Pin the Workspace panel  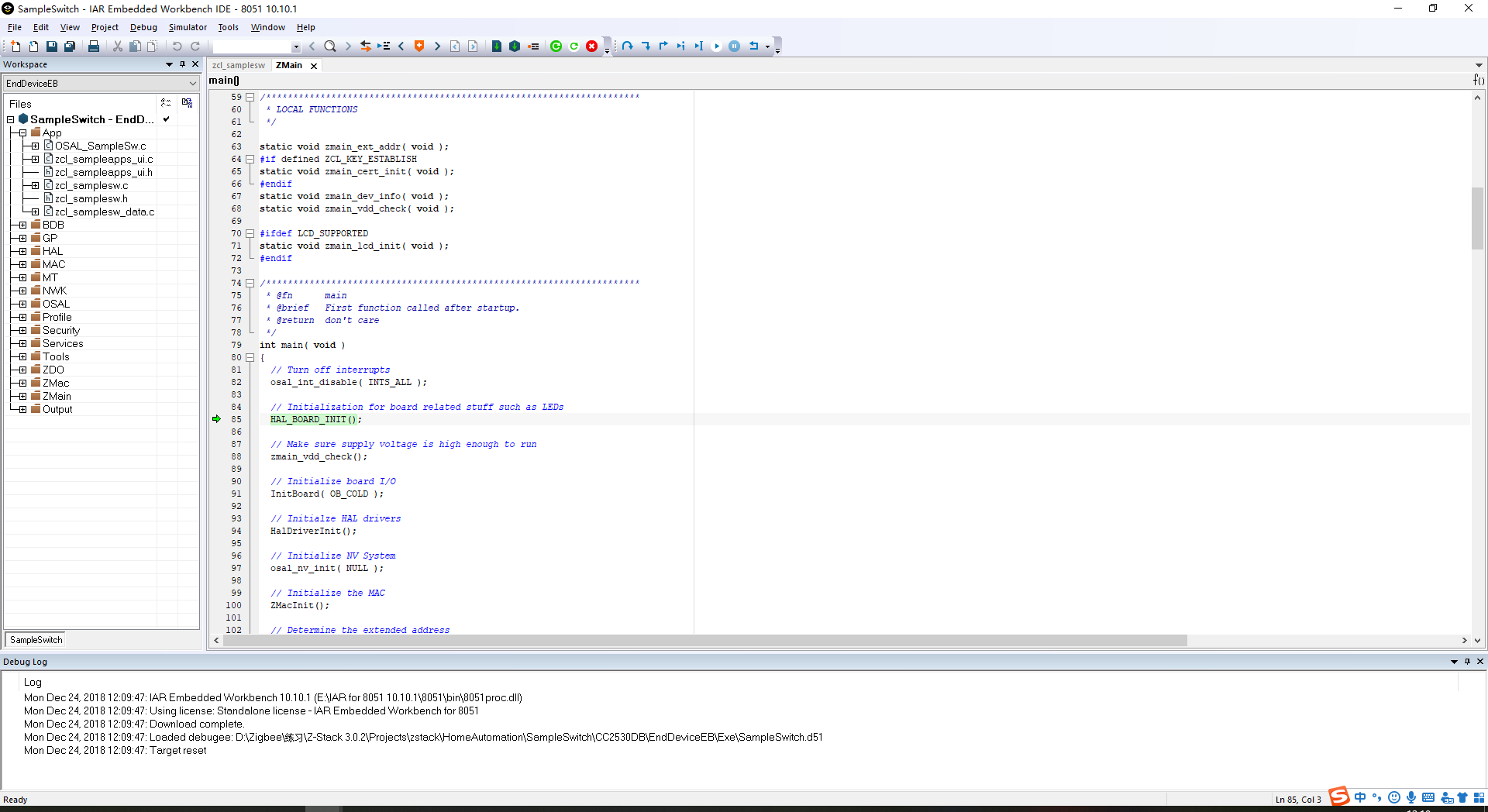182,64
